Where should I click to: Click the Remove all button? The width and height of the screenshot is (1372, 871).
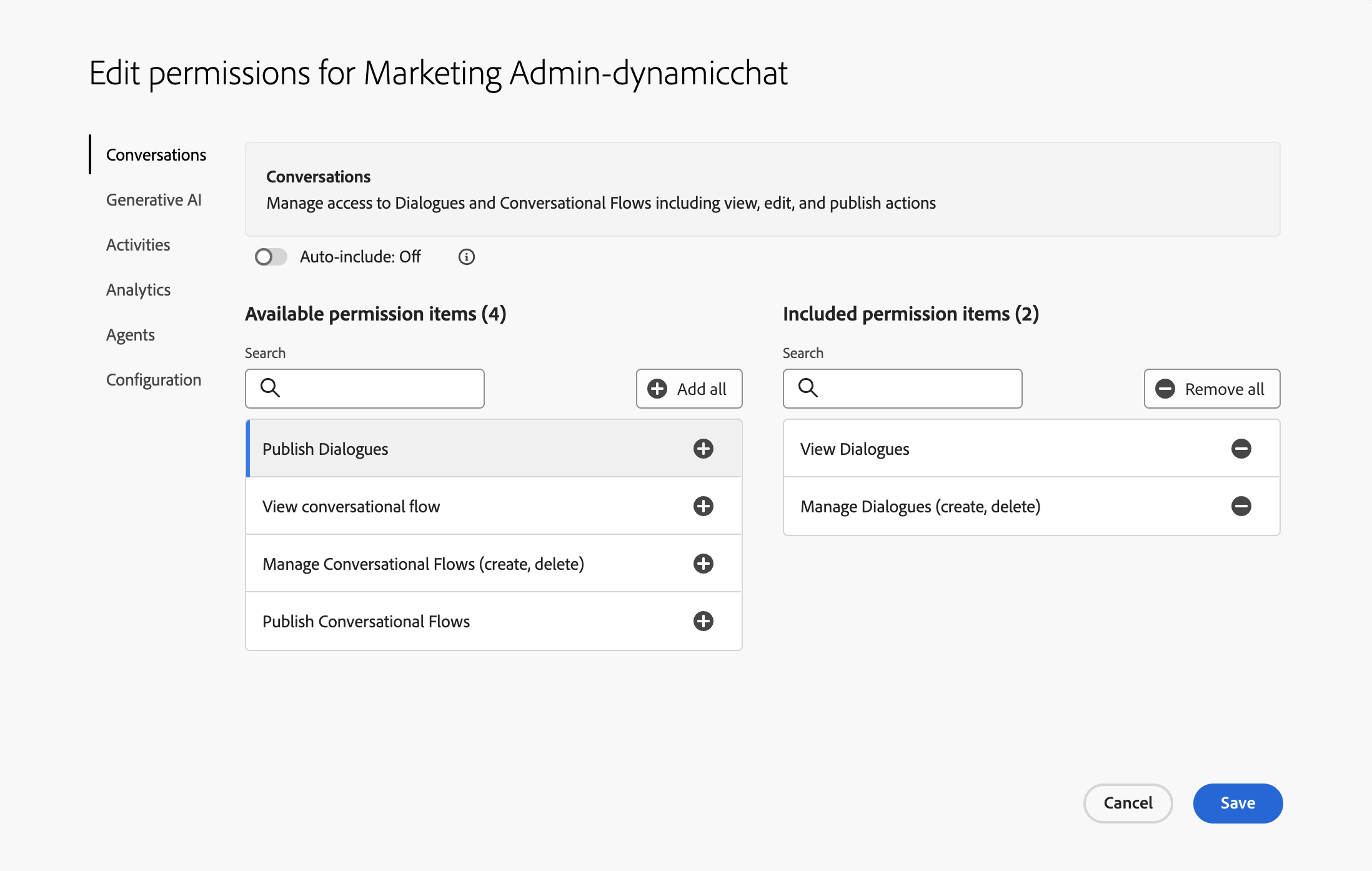pyautogui.click(x=1211, y=389)
